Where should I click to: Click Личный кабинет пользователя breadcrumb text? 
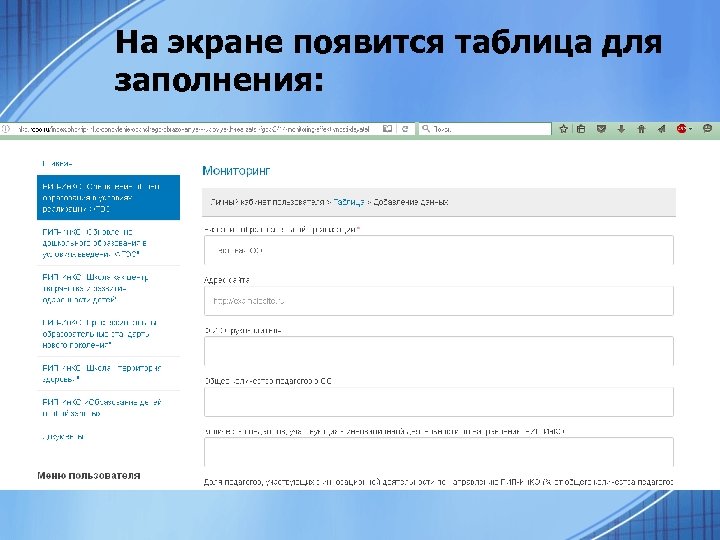(x=267, y=202)
